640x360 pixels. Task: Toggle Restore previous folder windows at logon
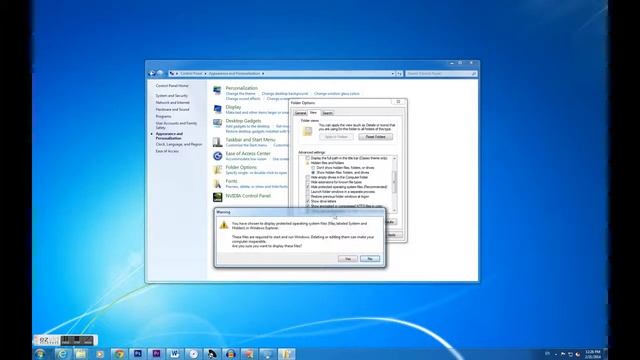[x=307, y=196]
